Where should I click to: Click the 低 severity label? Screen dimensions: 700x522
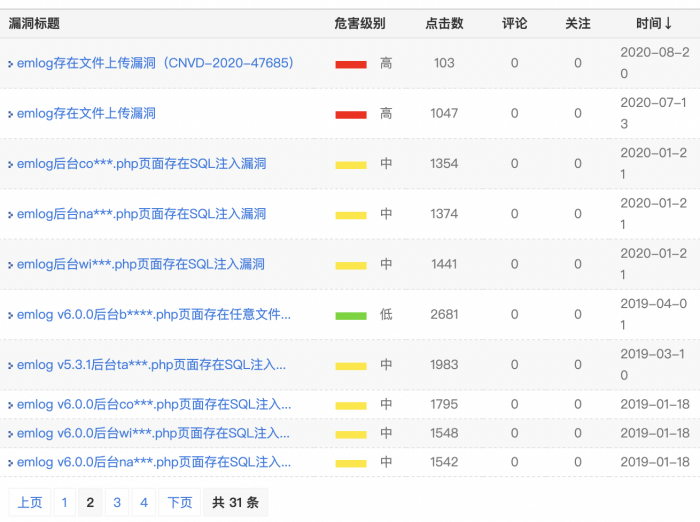[x=386, y=314]
